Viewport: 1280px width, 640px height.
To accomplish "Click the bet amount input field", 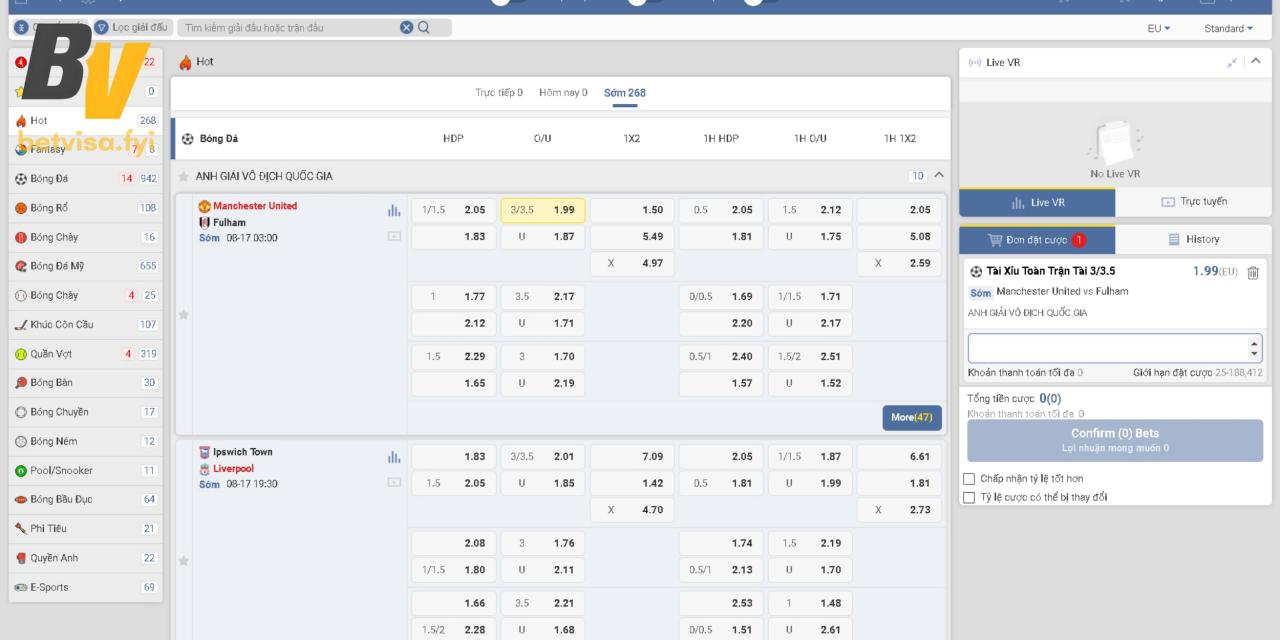I will tap(1107, 348).
